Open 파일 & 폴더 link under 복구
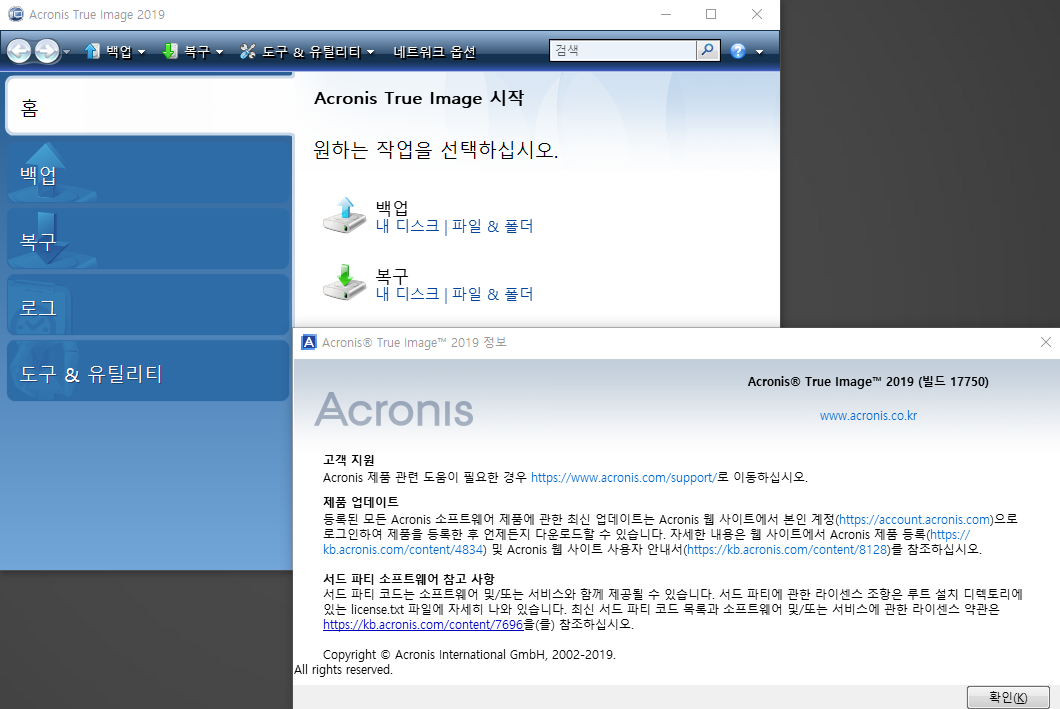This screenshot has height=709, width=1060. (493, 294)
